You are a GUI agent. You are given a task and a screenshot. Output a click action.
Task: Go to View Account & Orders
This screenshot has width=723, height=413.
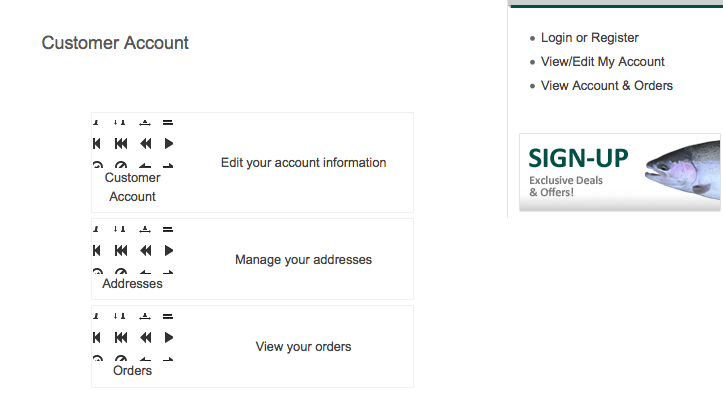606,86
